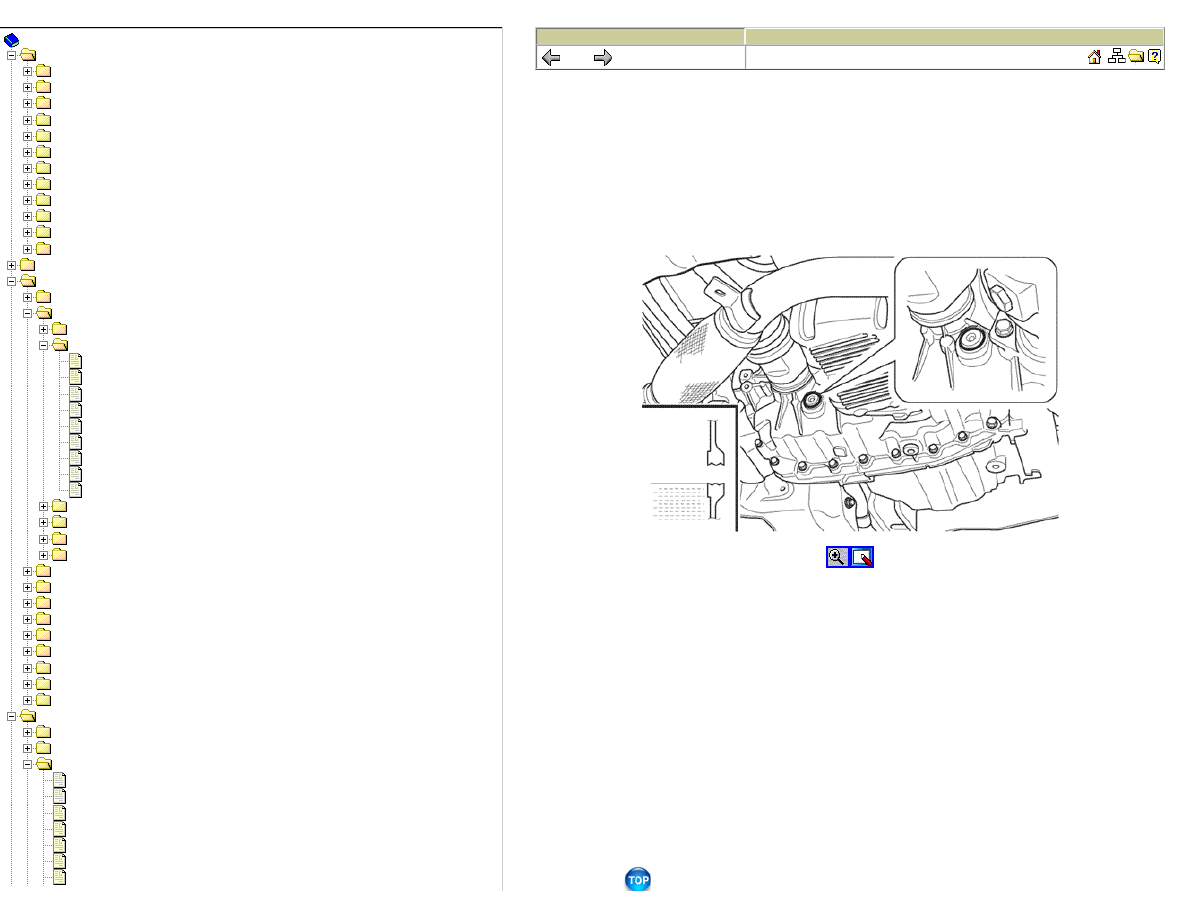Collapse the open folder containing nine documents
The height and width of the screenshot is (918, 1188).
click(x=44, y=345)
